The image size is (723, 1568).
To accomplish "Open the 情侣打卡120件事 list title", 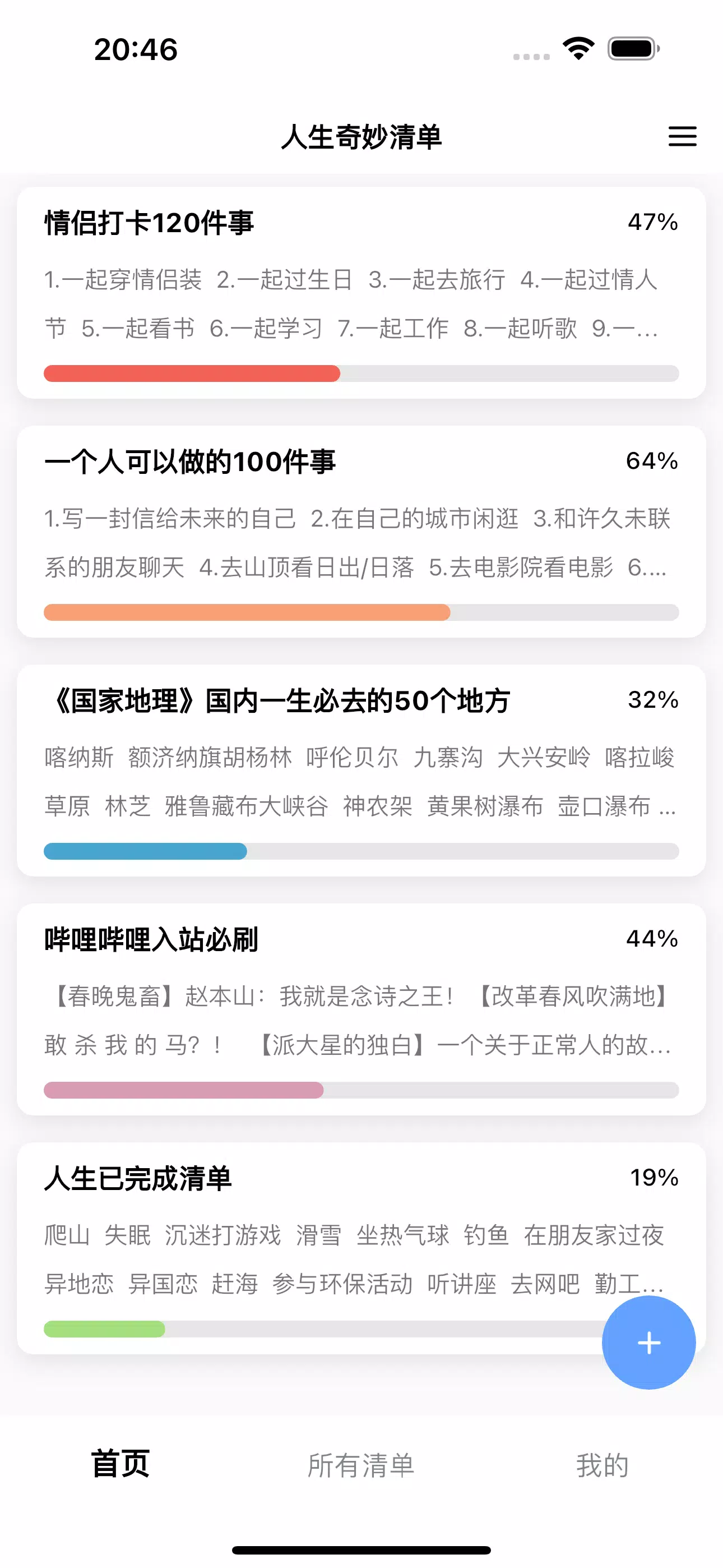I will coord(149,223).
